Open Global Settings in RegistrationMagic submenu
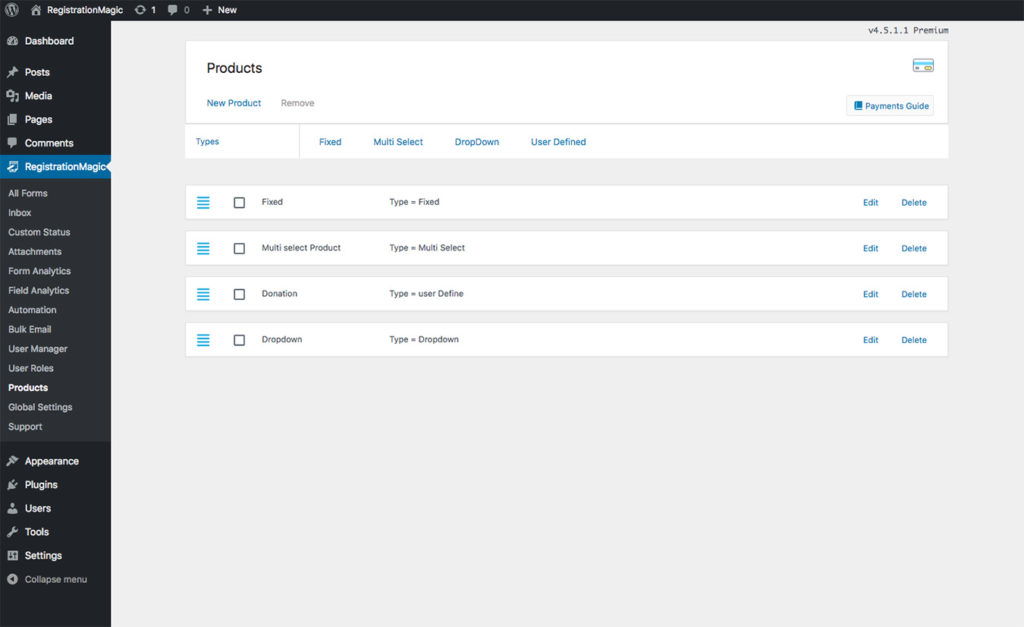The width and height of the screenshot is (1024, 627). [x=40, y=407]
